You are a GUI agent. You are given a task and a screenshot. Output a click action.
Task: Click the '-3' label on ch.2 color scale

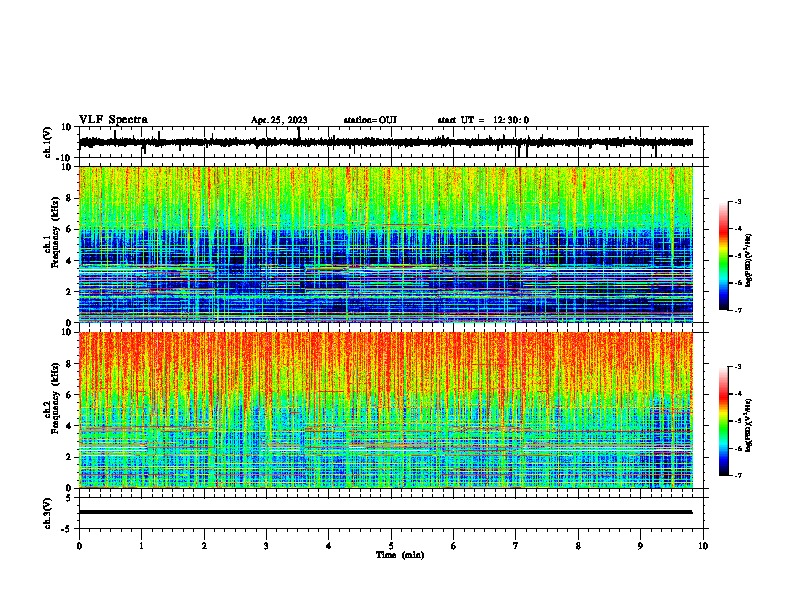[737, 367]
